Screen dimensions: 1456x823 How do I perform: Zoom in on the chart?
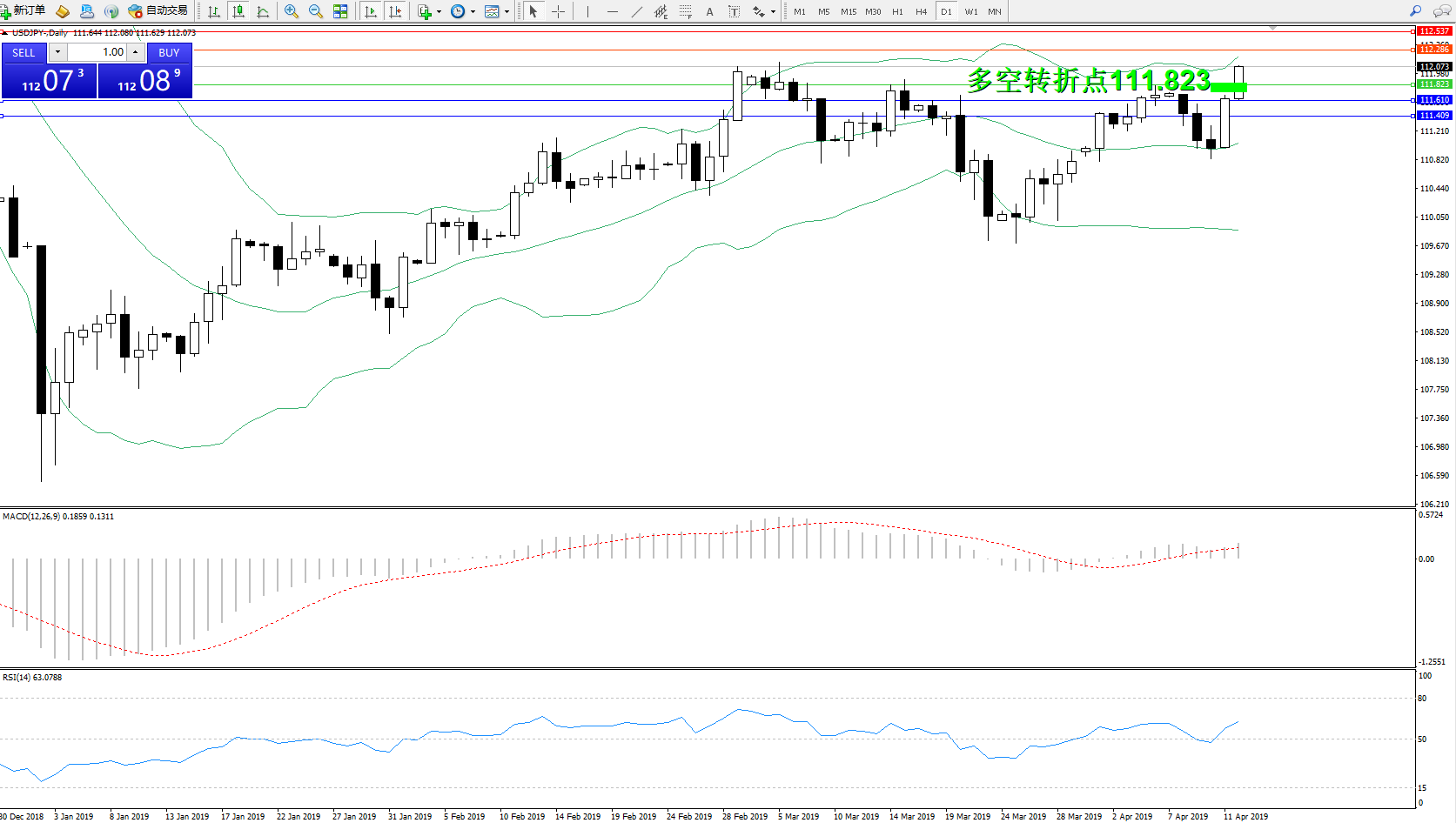pyautogui.click(x=292, y=11)
